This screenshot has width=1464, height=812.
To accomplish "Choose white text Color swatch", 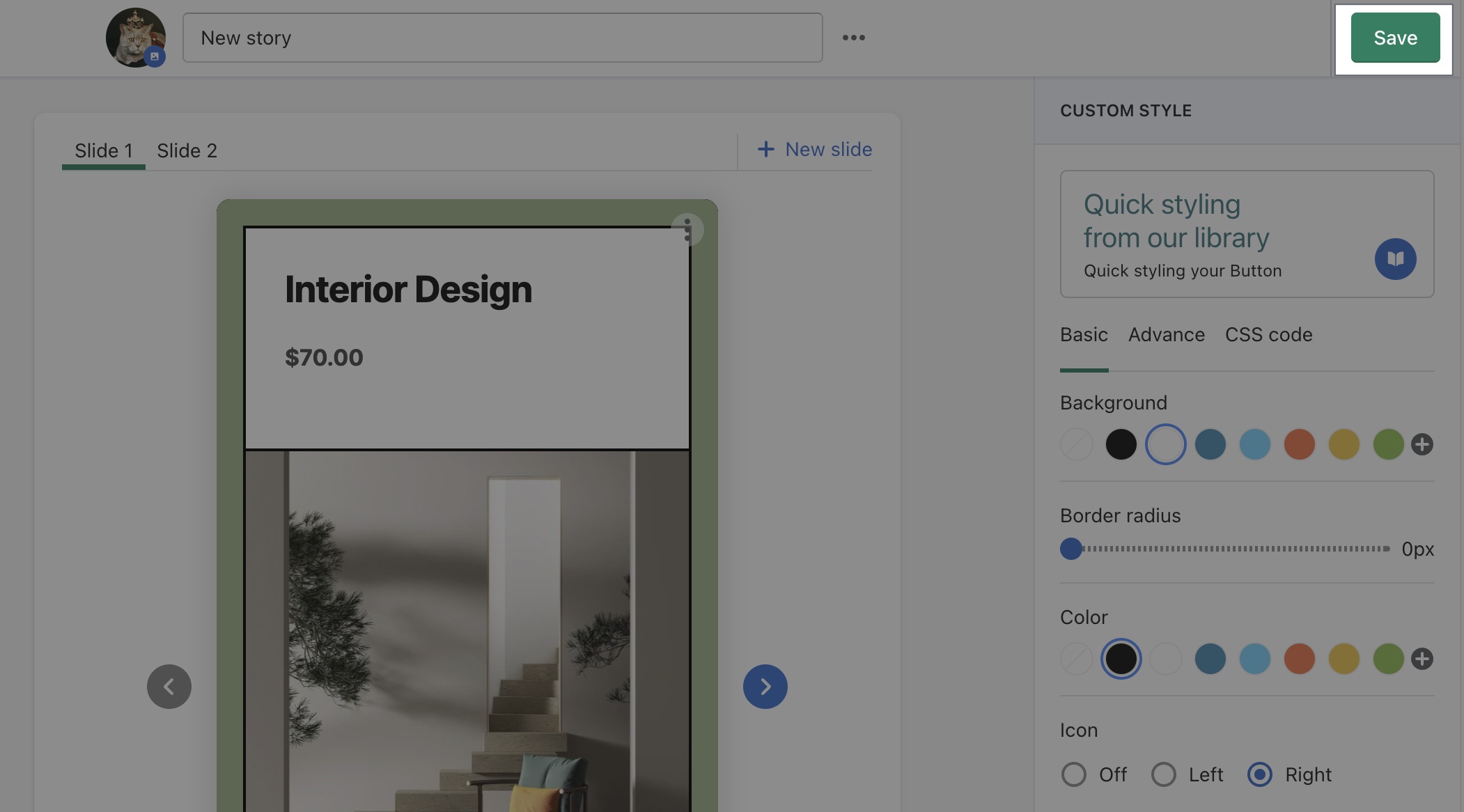I will (x=1166, y=659).
